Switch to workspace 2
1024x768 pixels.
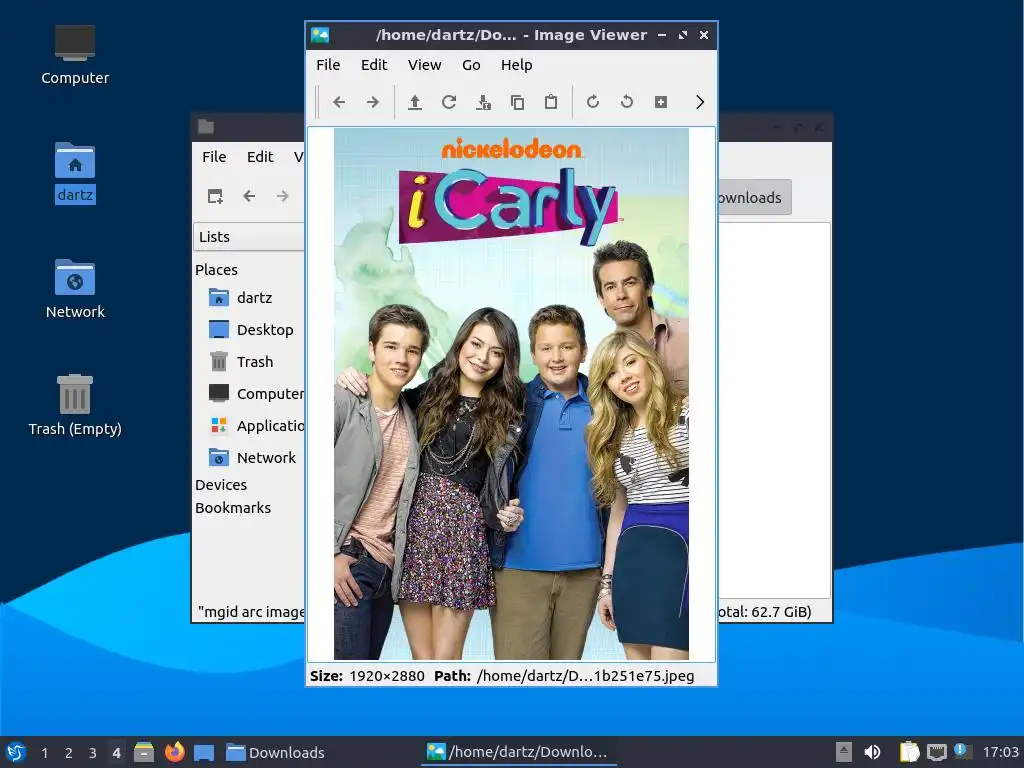click(69, 752)
